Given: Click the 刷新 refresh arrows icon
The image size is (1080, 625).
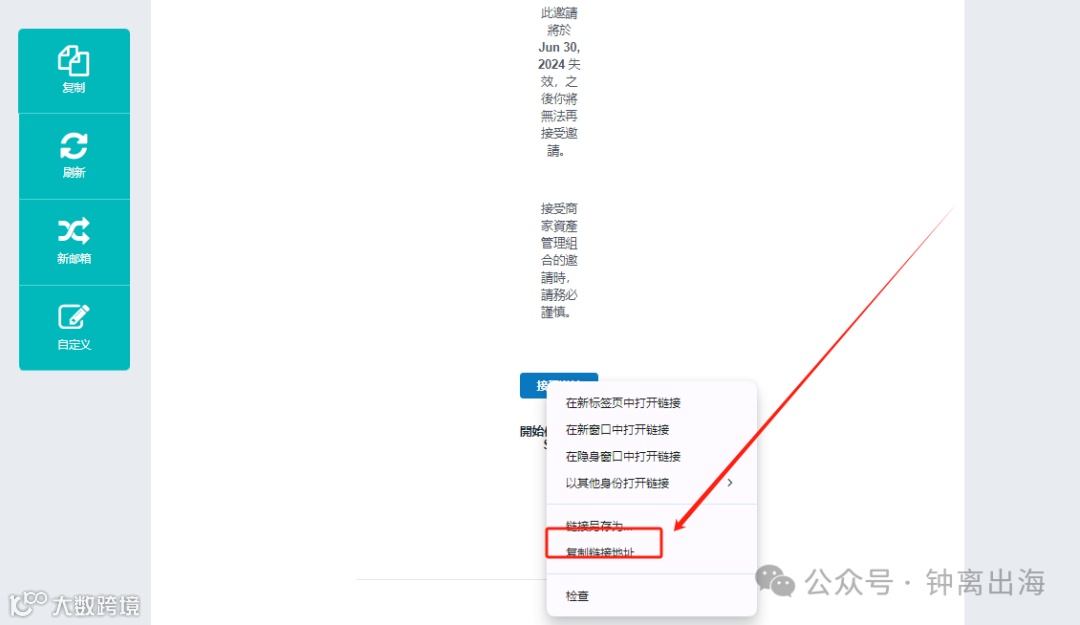Looking at the screenshot, I should click(x=74, y=145).
